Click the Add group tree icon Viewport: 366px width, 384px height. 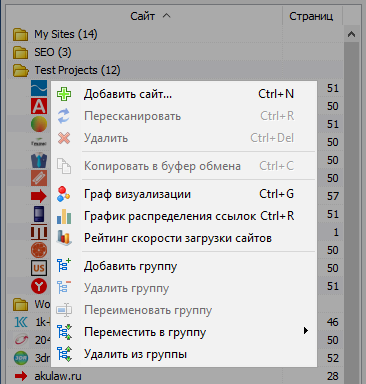tap(64, 266)
